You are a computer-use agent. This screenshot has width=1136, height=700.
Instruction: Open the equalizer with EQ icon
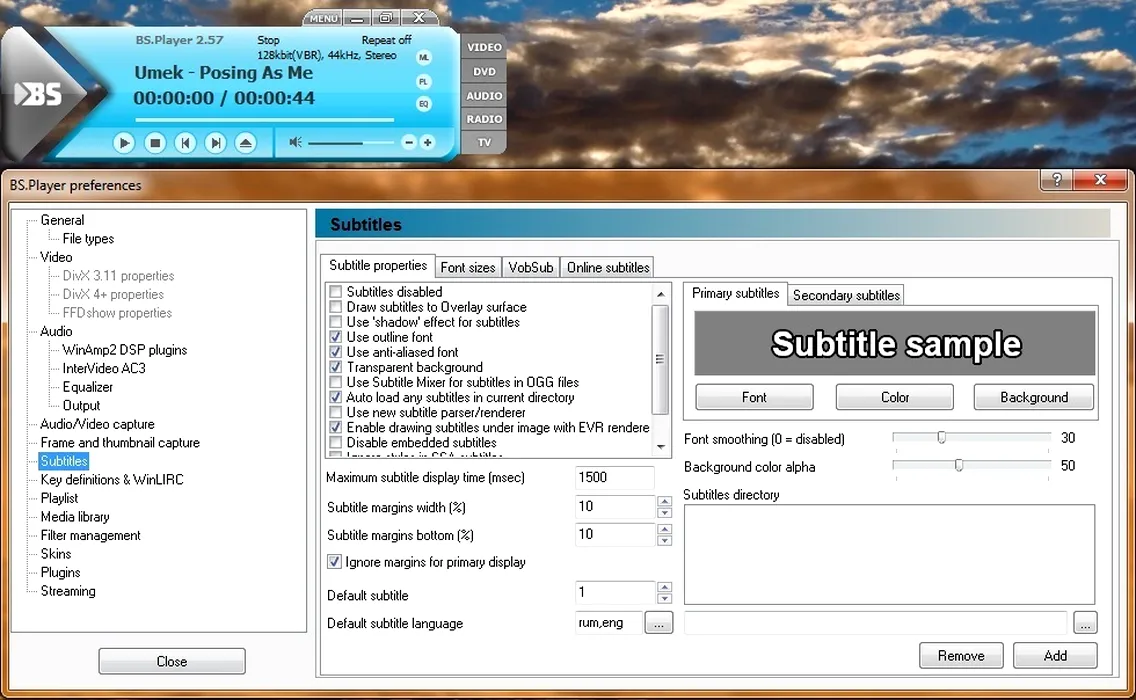coord(423,104)
